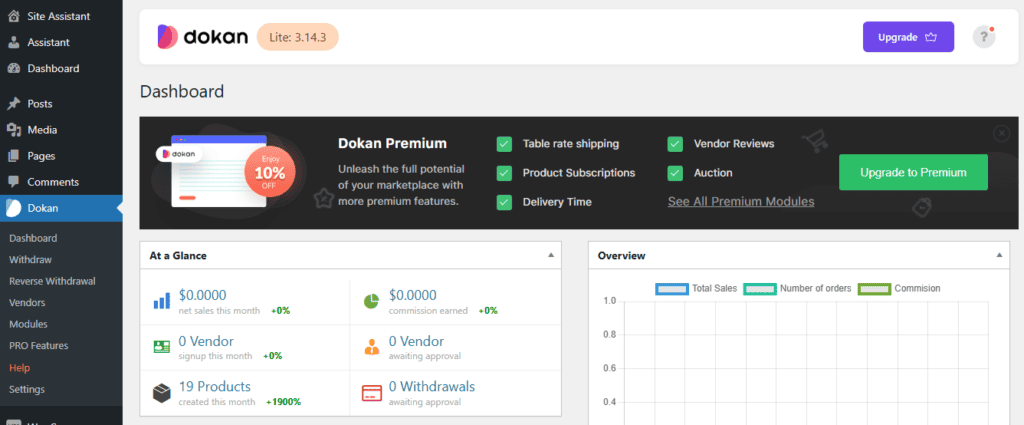This screenshot has width=1024, height=425.
Task: Open Vendors submenu item
Action: [x=27, y=303]
